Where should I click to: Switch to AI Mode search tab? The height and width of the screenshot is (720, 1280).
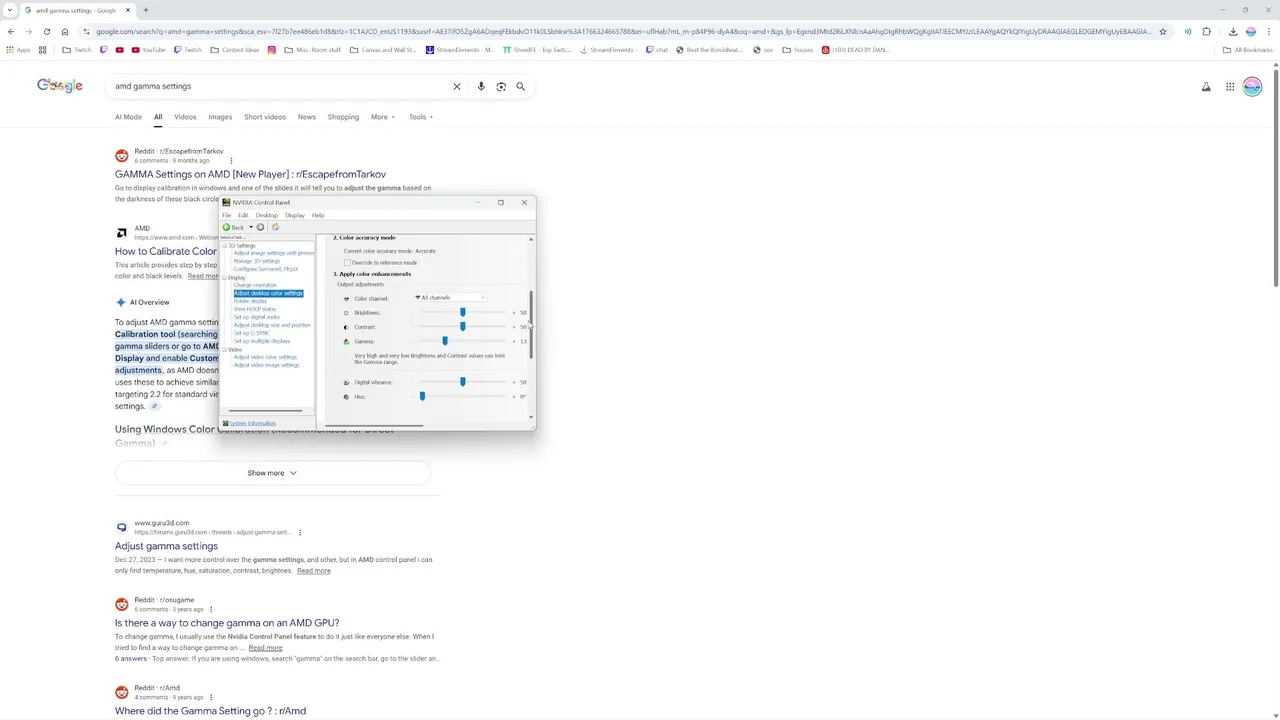(x=128, y=117)
